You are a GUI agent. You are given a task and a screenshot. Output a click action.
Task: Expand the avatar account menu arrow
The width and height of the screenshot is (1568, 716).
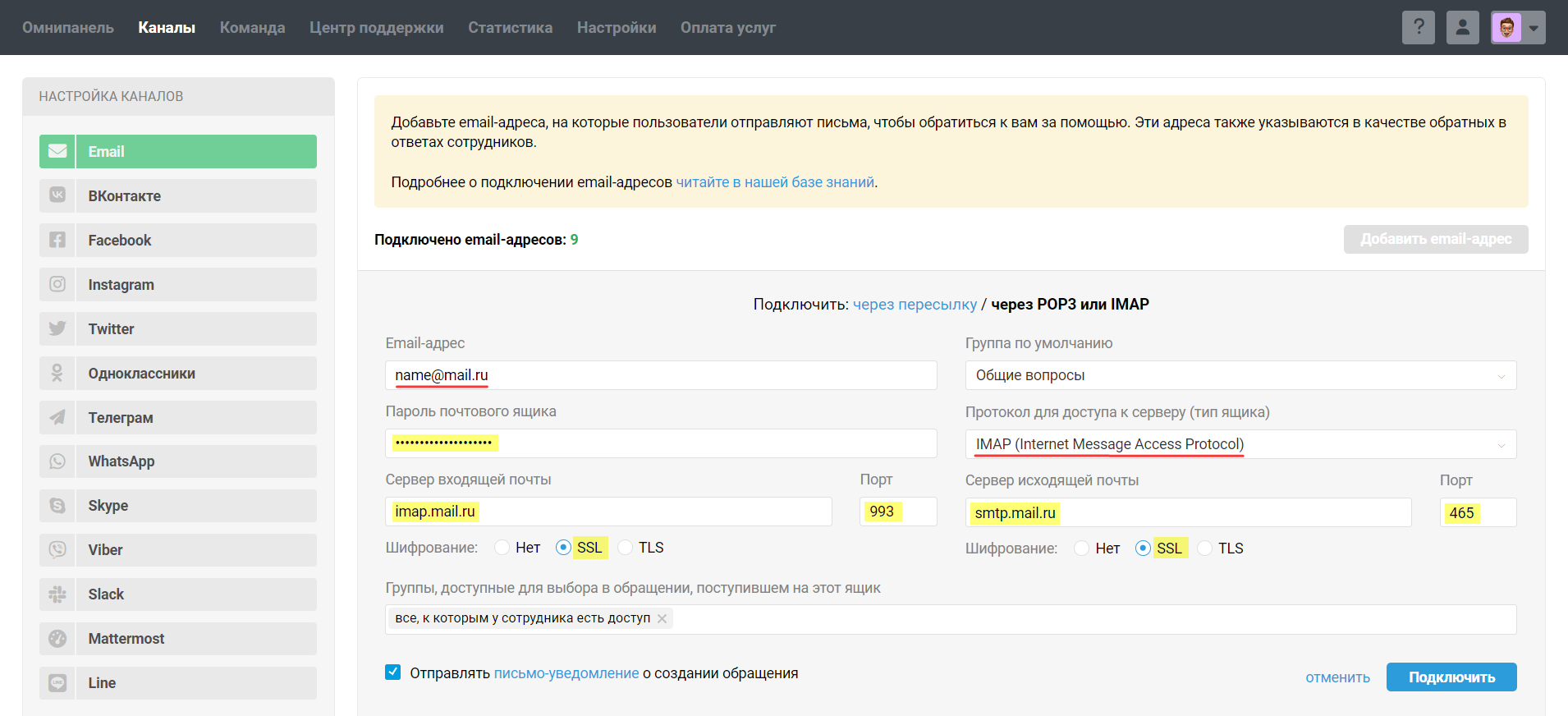(1534, 28)
